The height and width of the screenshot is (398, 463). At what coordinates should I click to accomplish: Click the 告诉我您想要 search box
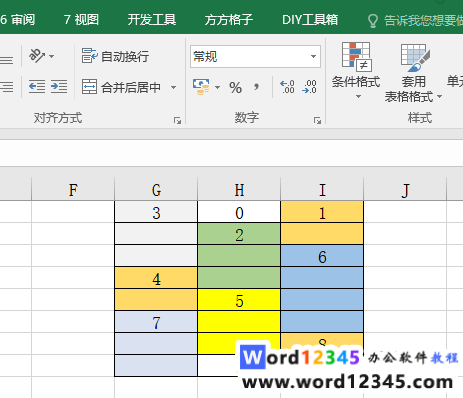click(x=415, y=20)
